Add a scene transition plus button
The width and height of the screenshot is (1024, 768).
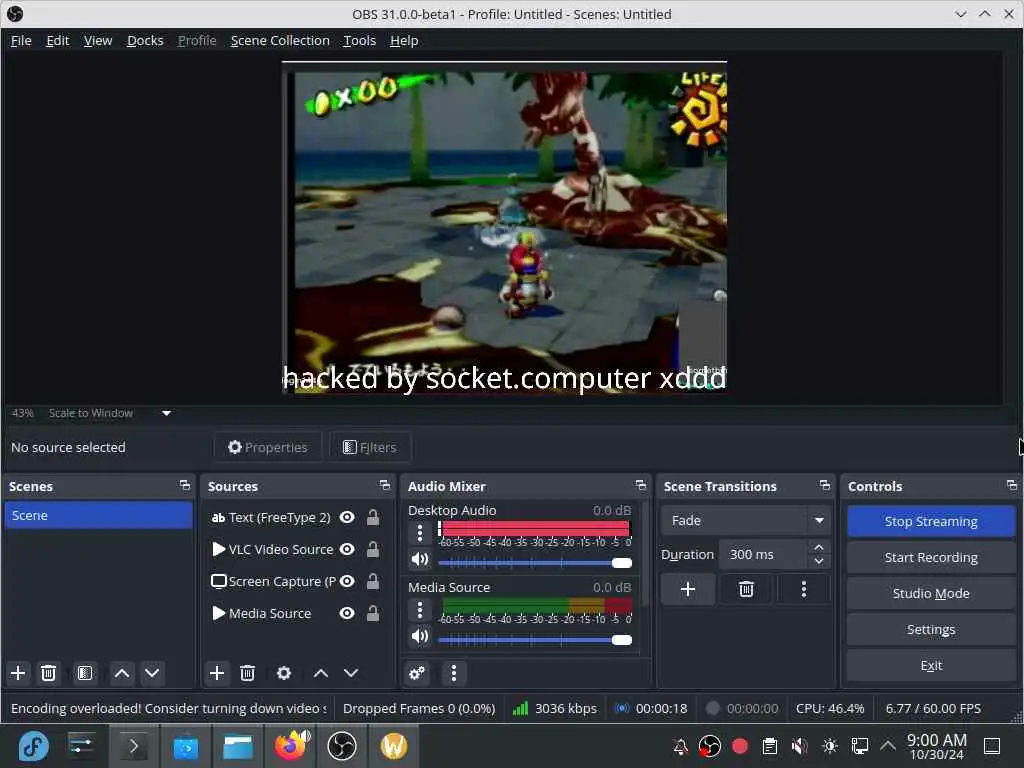pyautogui.click(x=688, y=589)
